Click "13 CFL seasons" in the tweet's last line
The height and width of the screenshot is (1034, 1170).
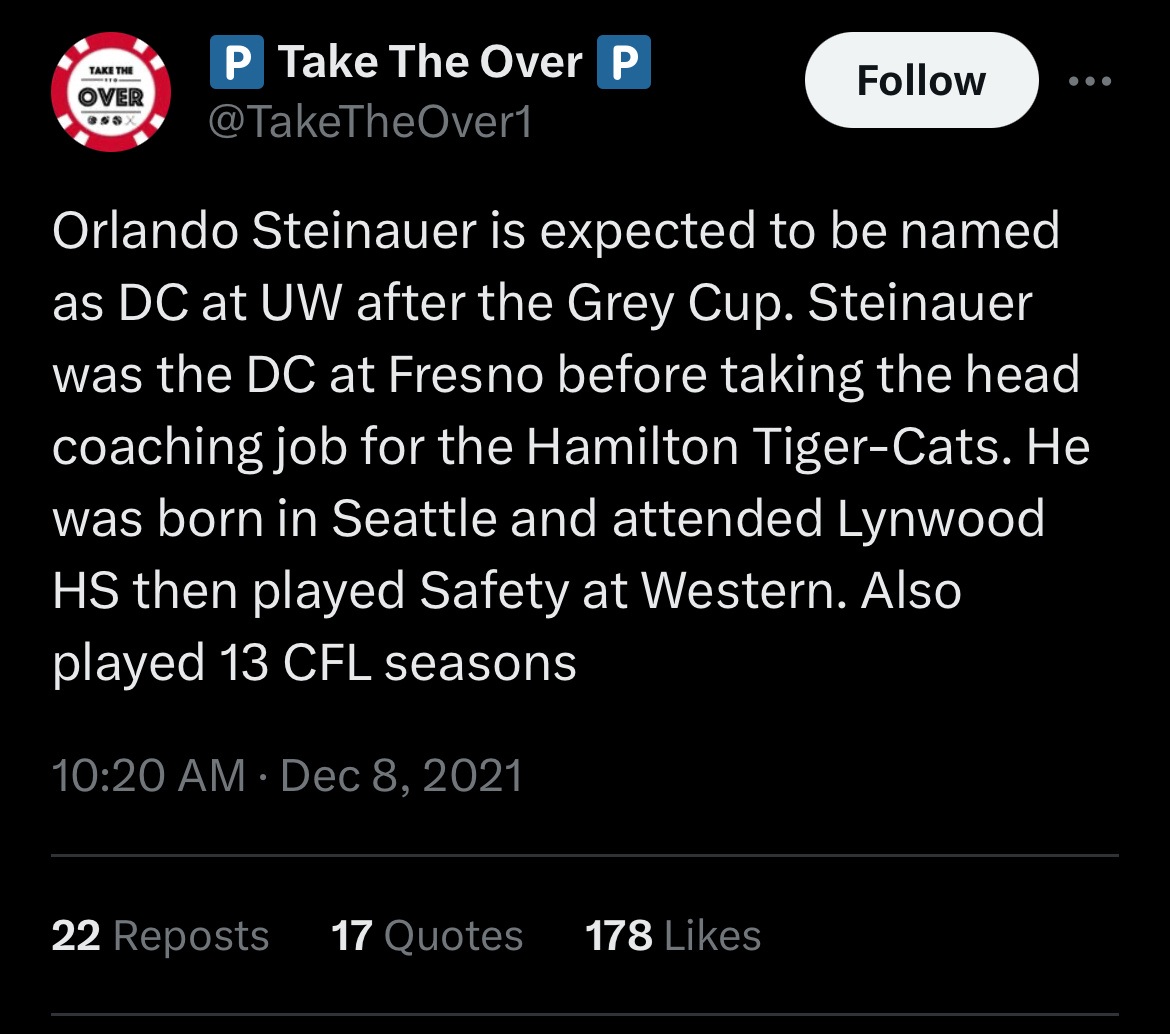(394, 663)
